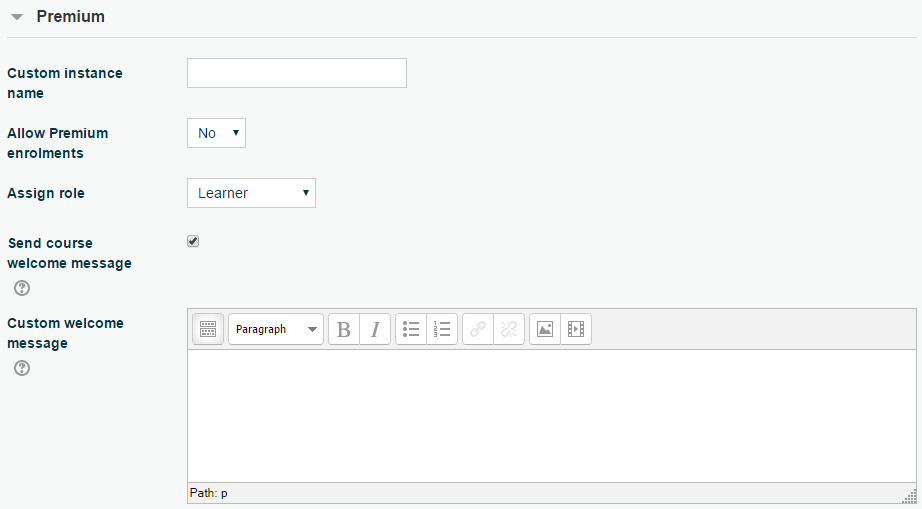Toggle the editor toolbar expand icon
Image resolution: width=922 pixels, height=509 pixels.
(208, 330)
